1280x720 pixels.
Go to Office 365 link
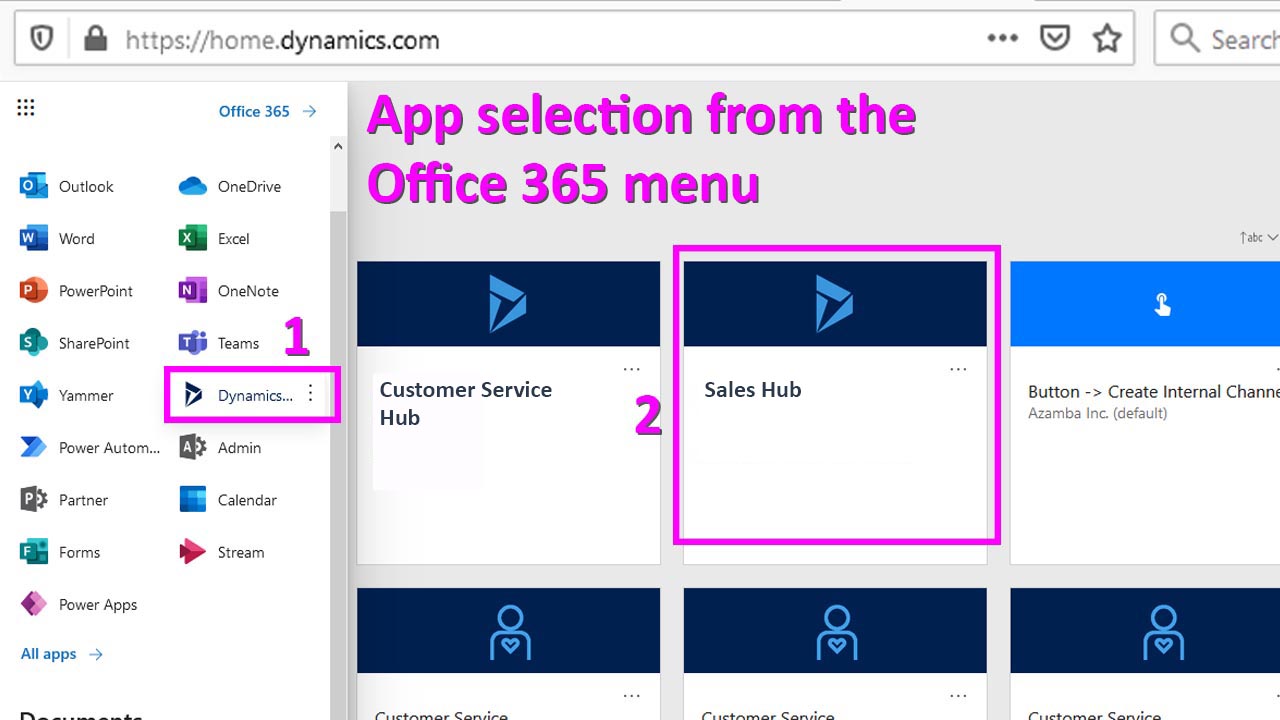[x=268, y=111]
